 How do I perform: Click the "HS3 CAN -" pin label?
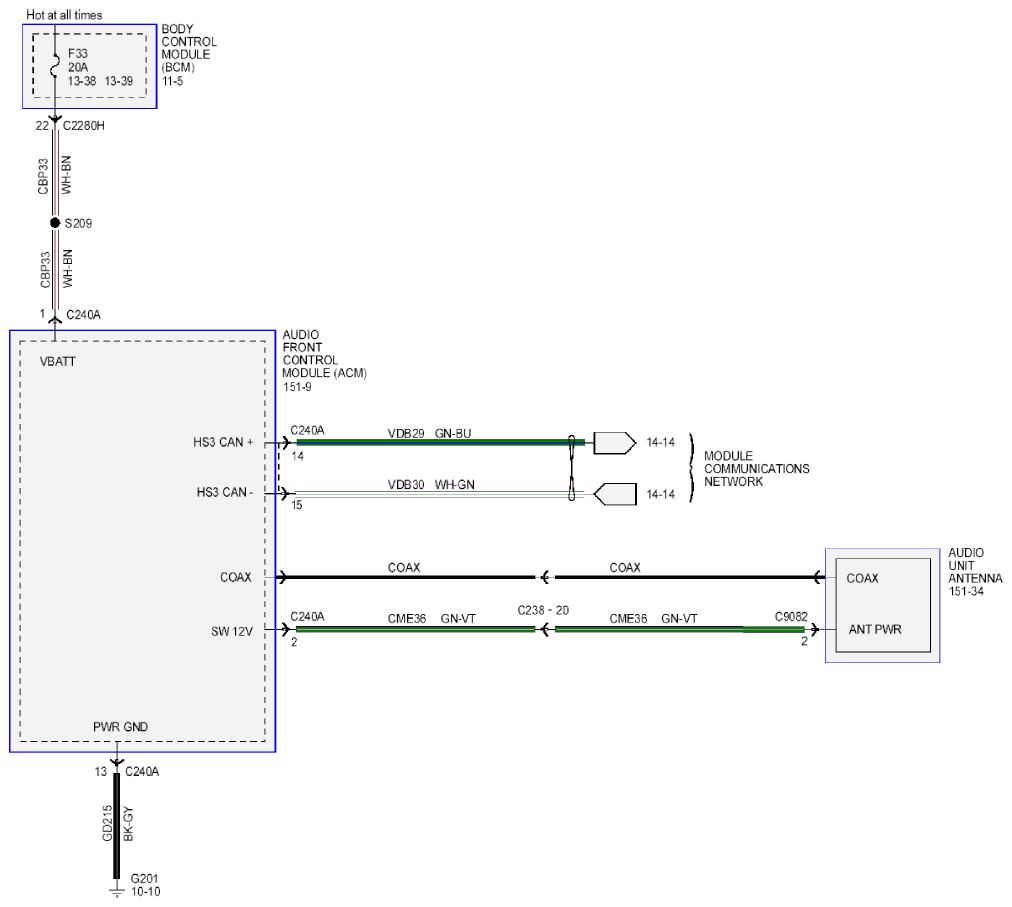click(225, 493)
